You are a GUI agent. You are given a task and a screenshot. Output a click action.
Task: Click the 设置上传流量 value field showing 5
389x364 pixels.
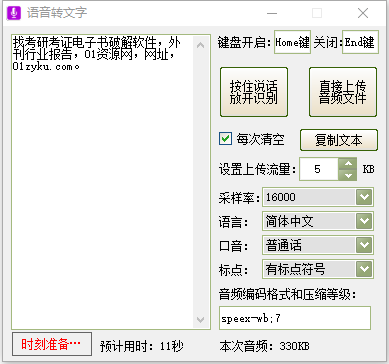tap(319, 169)
